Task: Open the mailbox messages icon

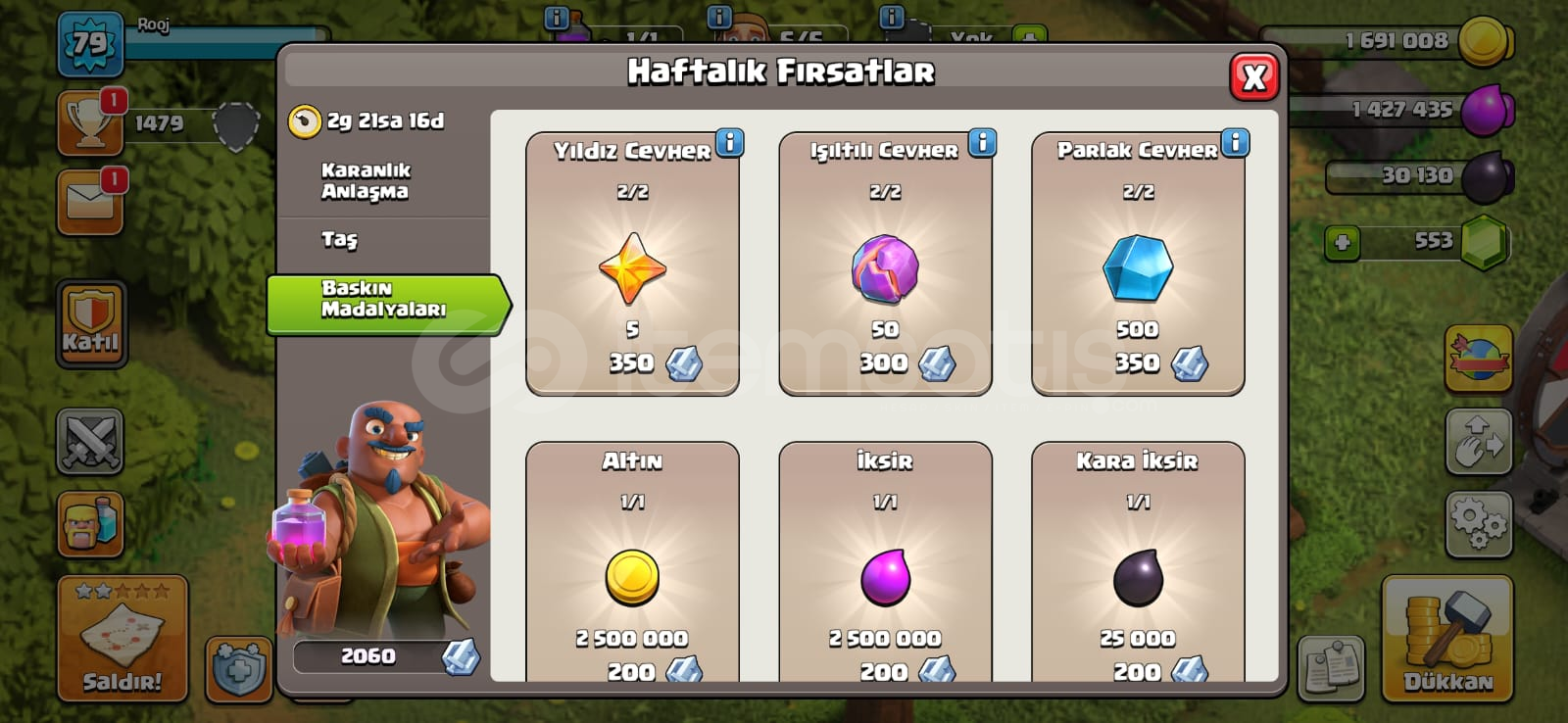Action: point(90,203)
